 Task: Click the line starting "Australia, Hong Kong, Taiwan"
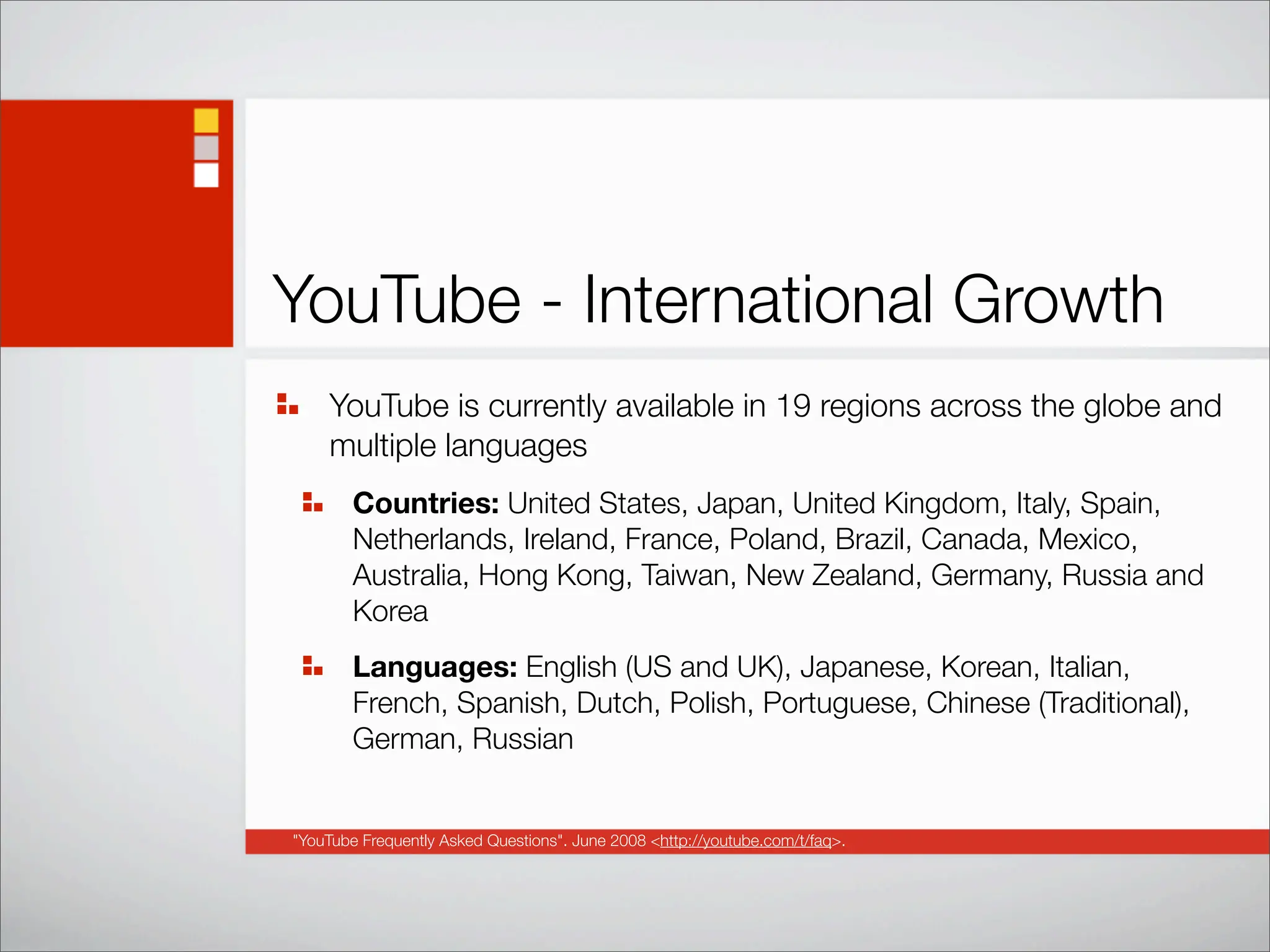tap(778, 576)
